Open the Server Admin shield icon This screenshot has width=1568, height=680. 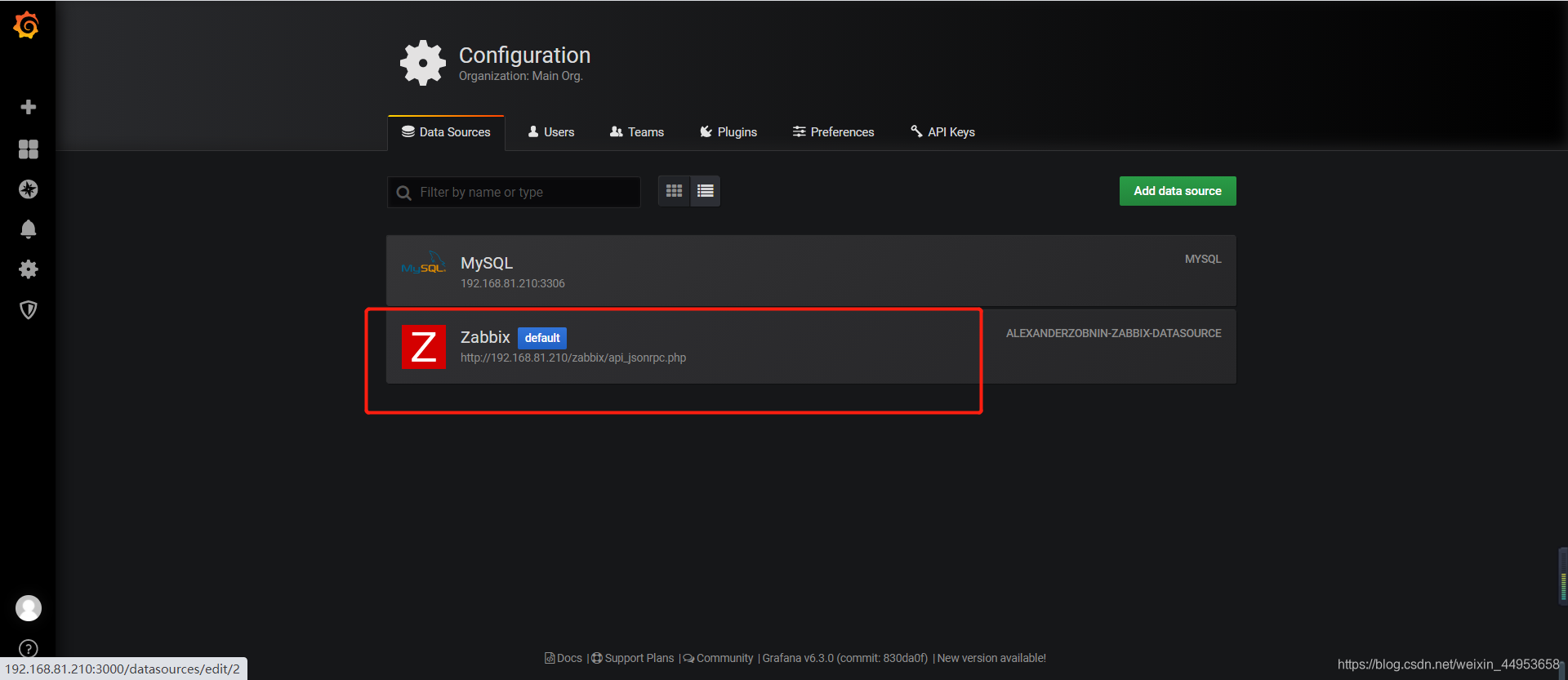[28, 309]
